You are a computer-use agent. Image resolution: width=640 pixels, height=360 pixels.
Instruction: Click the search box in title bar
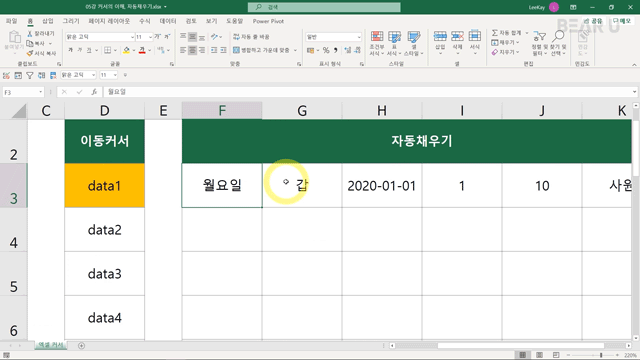(x=324, y=7)
